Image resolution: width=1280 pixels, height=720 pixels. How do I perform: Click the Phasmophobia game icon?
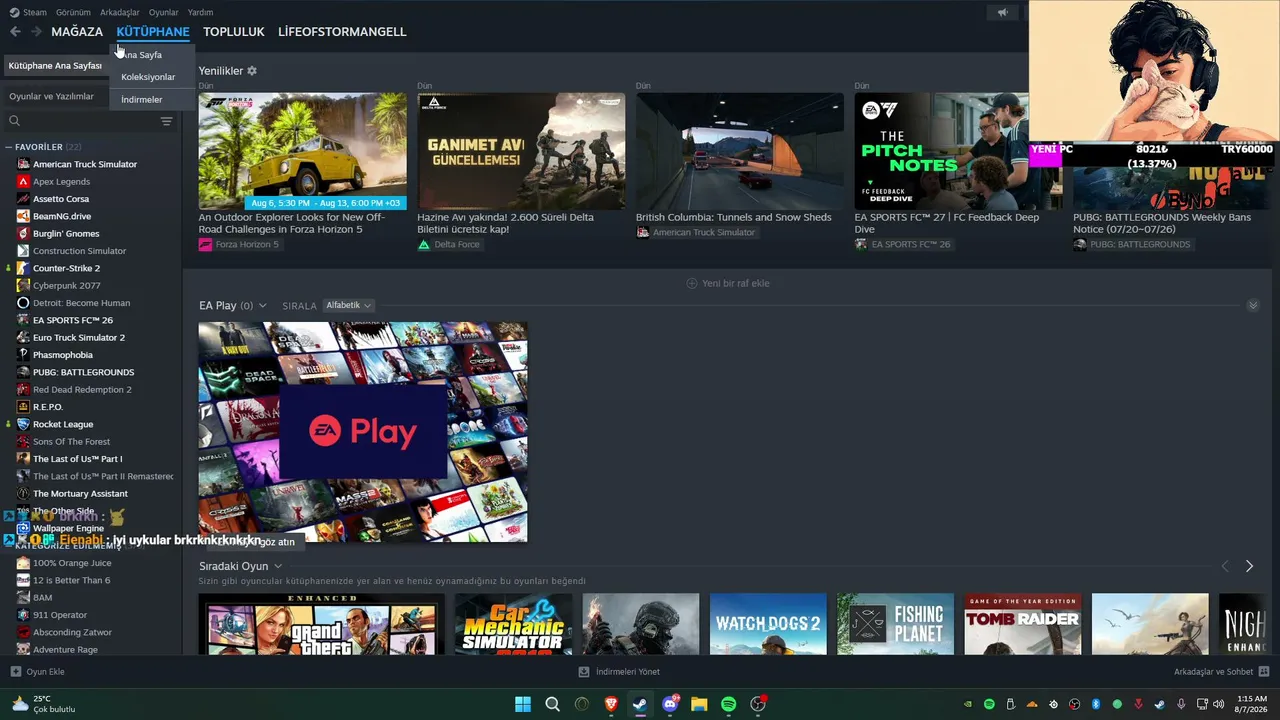[23, 355]
